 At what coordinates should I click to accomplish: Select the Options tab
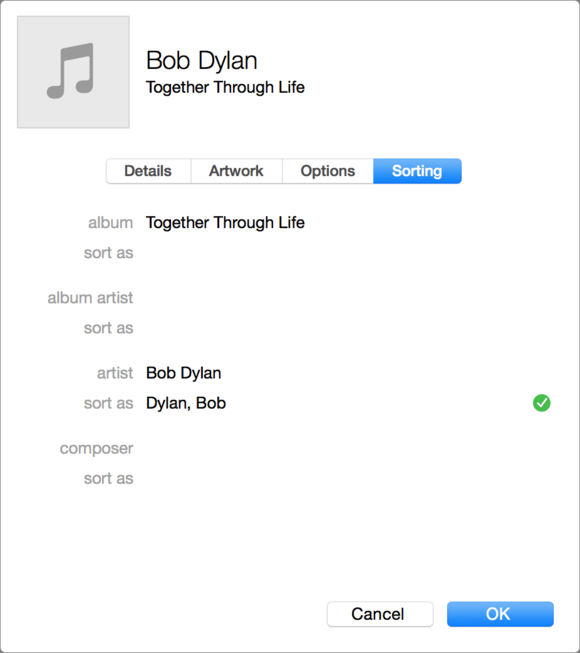tap(328, 171)
